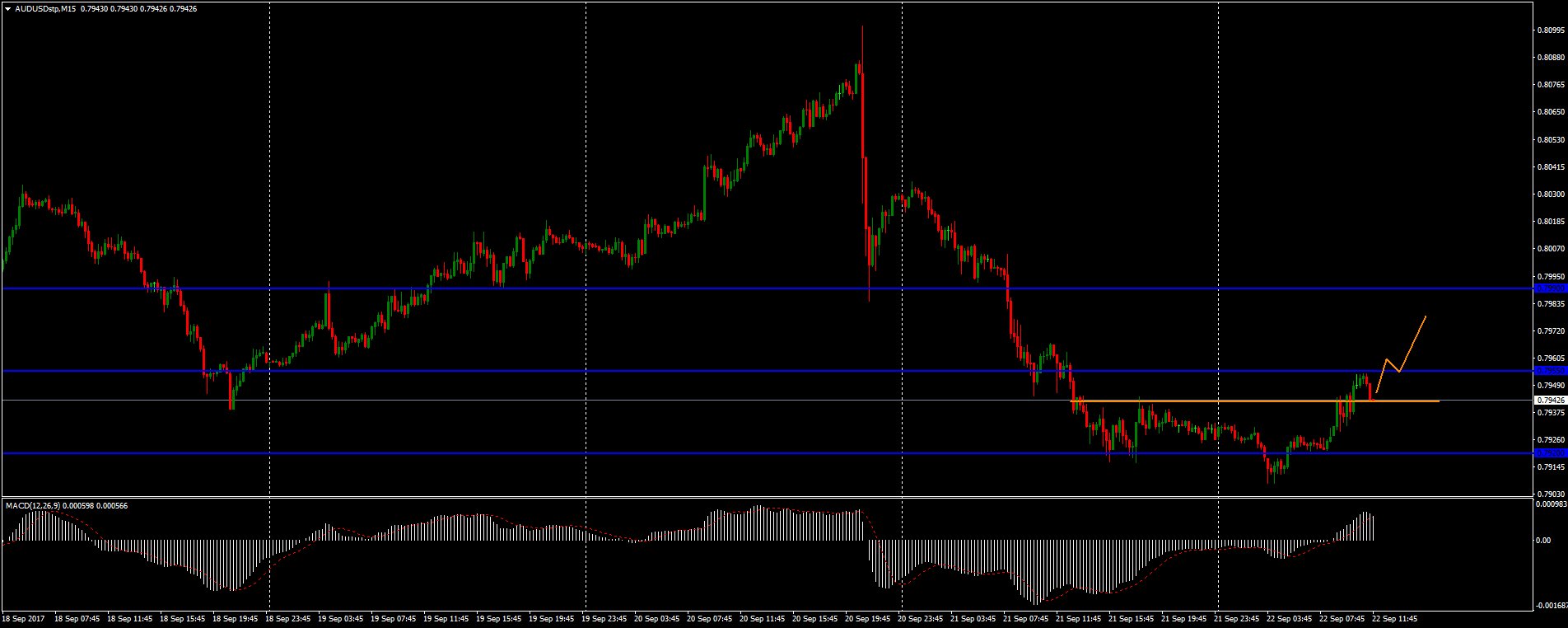Viewport: 1568px width, 628px height.
Task: Open the chart menu triangle beside AUDUSDstp
Action: [7, 8]
